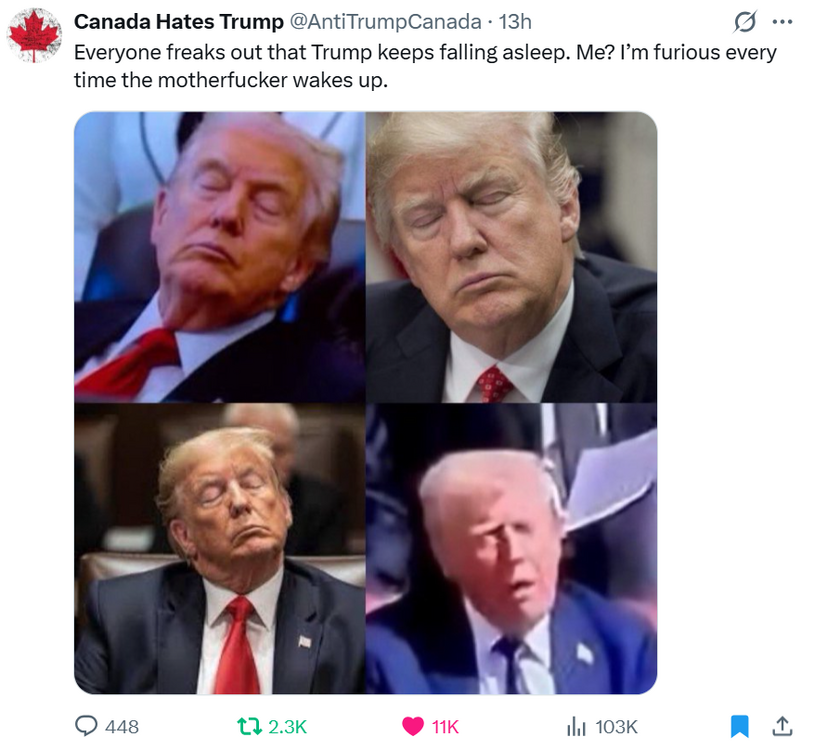814x750 pixels.
Task: Open the maple leaf profile avatar
Action: pos(34,35)
